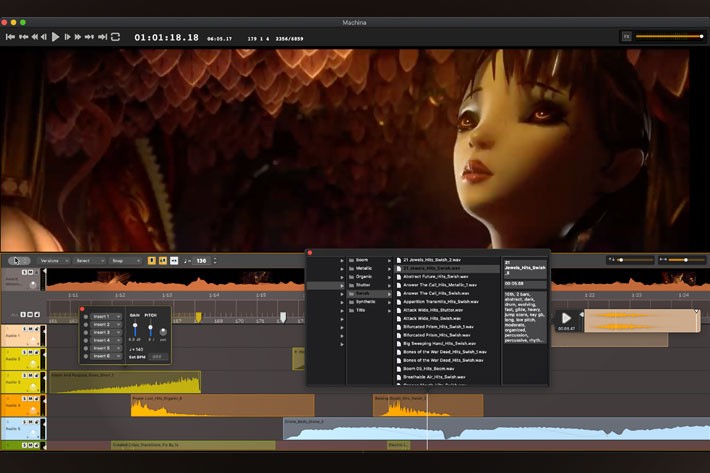Click the first orange marker icon in toolbar
The height and width of the screenshot is (473, 710).
point(152,261)
